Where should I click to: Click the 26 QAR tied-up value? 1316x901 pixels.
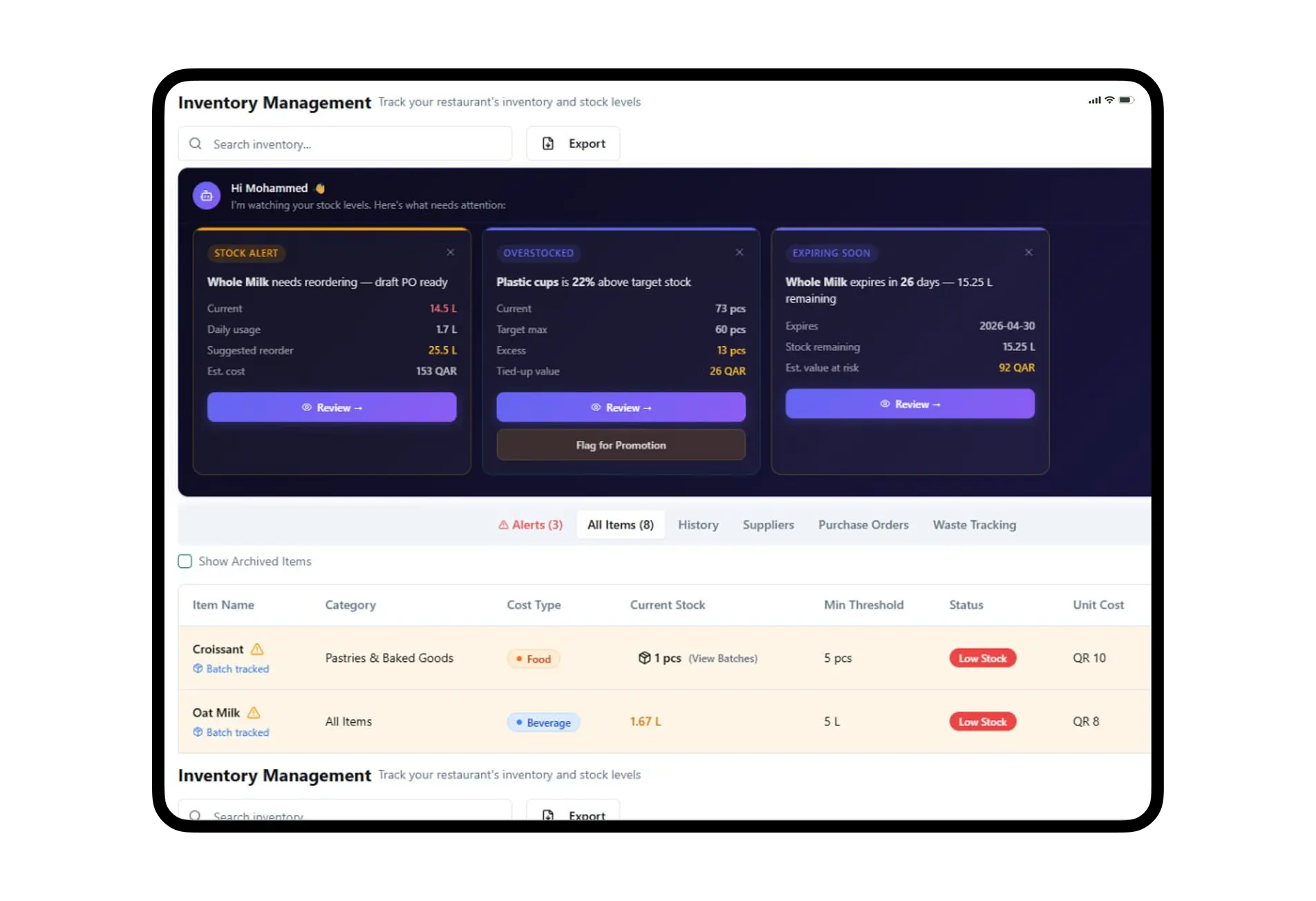[728, 372]
